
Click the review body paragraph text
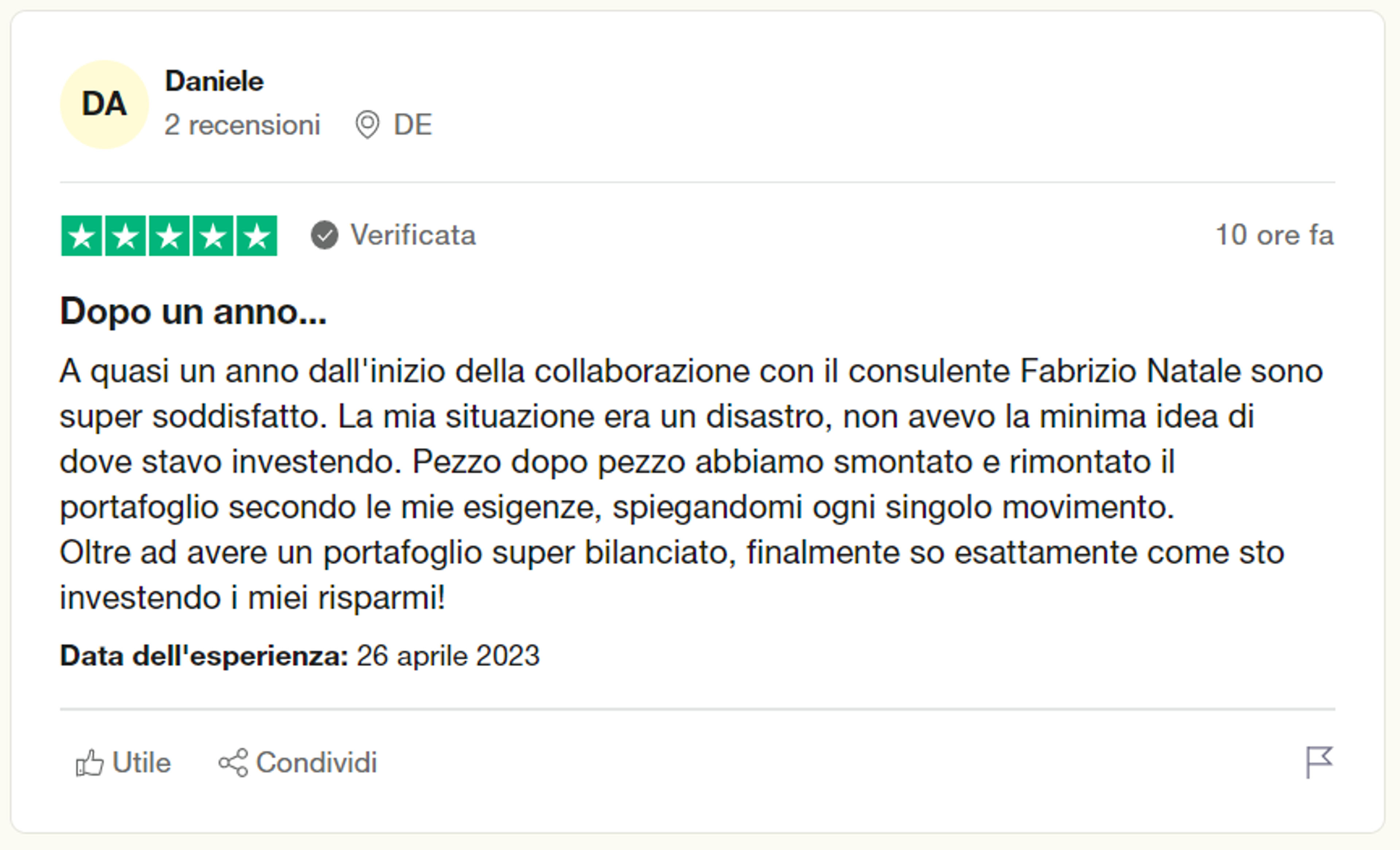click(x=692, y=485)
